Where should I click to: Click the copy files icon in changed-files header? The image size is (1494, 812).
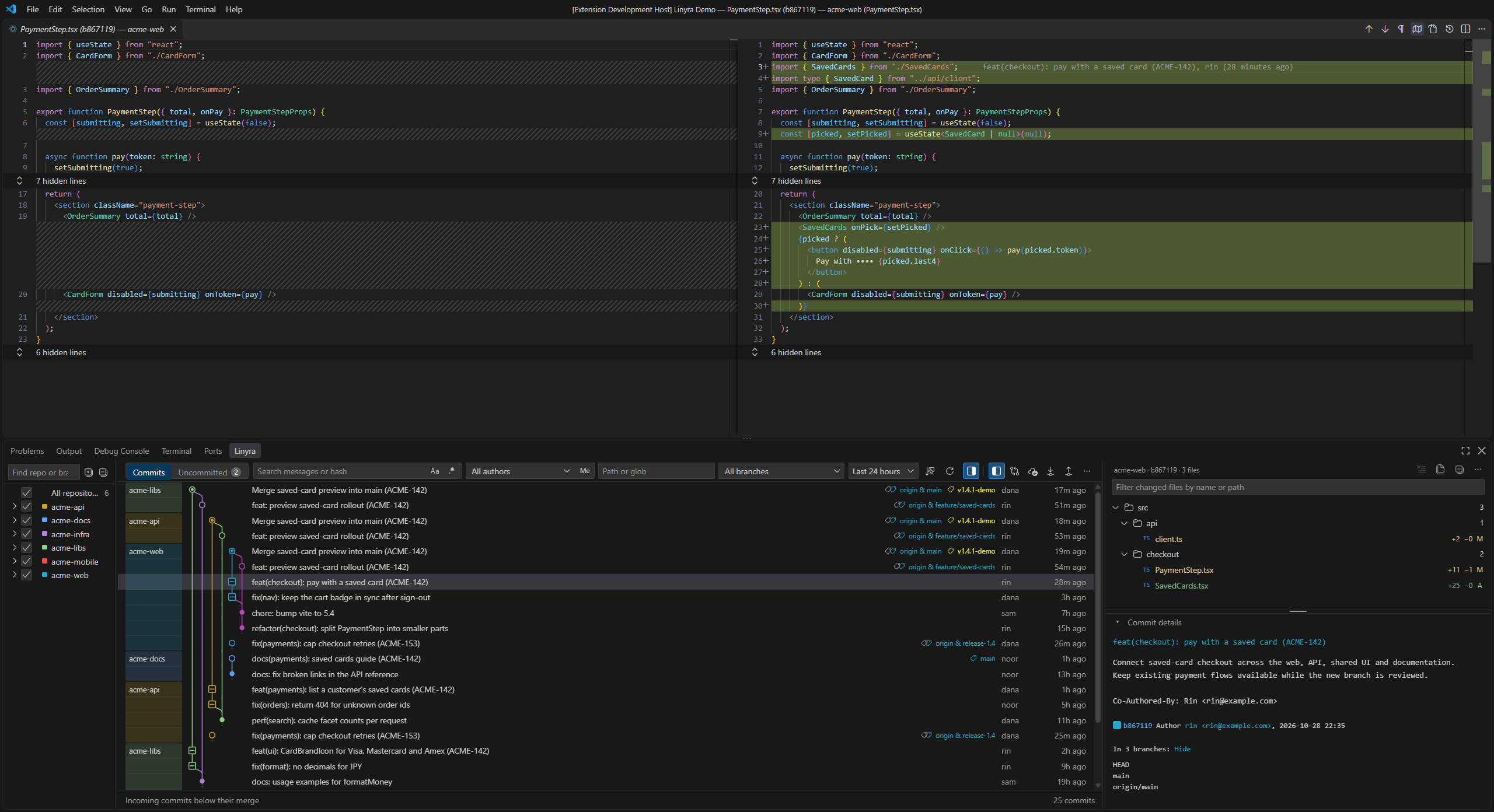pos(1440,470)
